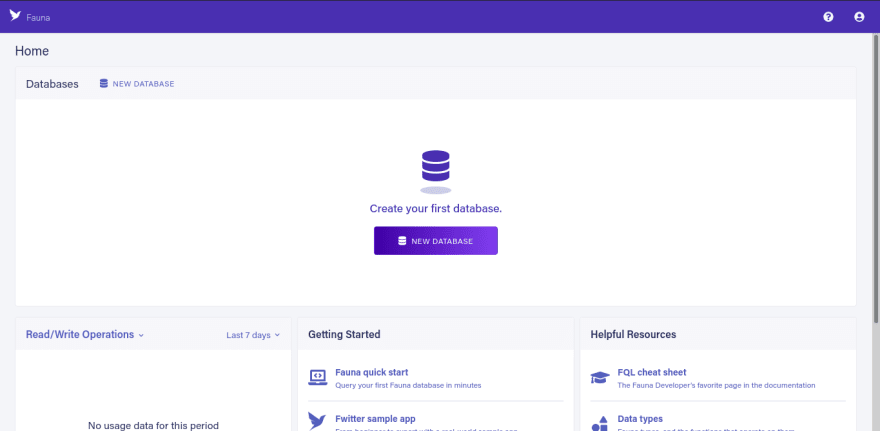Click the Home page heading
880x431 pixels.
[x=32, y=51]
